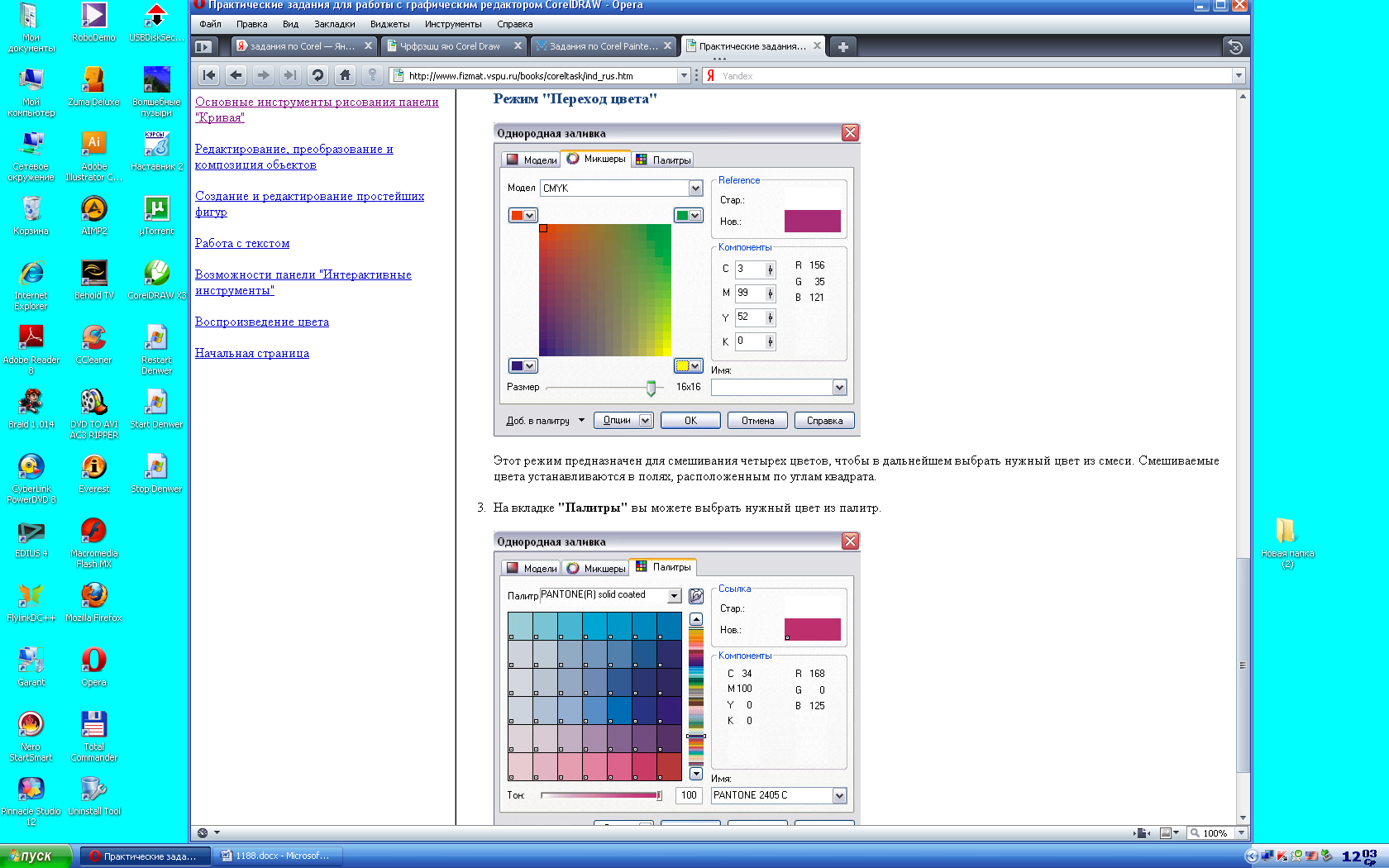Open Internet Explorer desktop icon
Image resolution: width=1389 pixels, height=868 pixels.
click(x=31, y=284)
